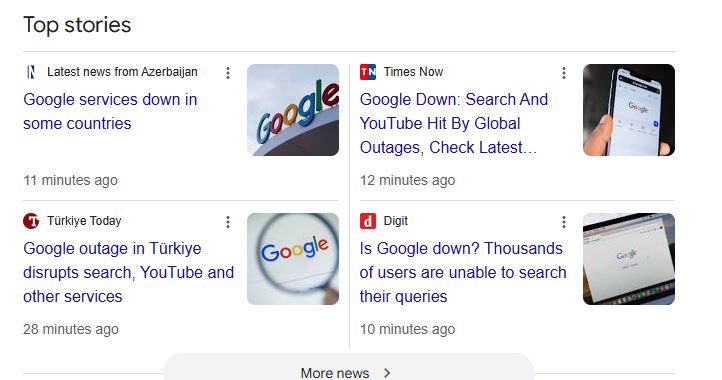722x380 pixels.
Task: Click the 'Türkiye Today' source name
Action: (84, 221)
